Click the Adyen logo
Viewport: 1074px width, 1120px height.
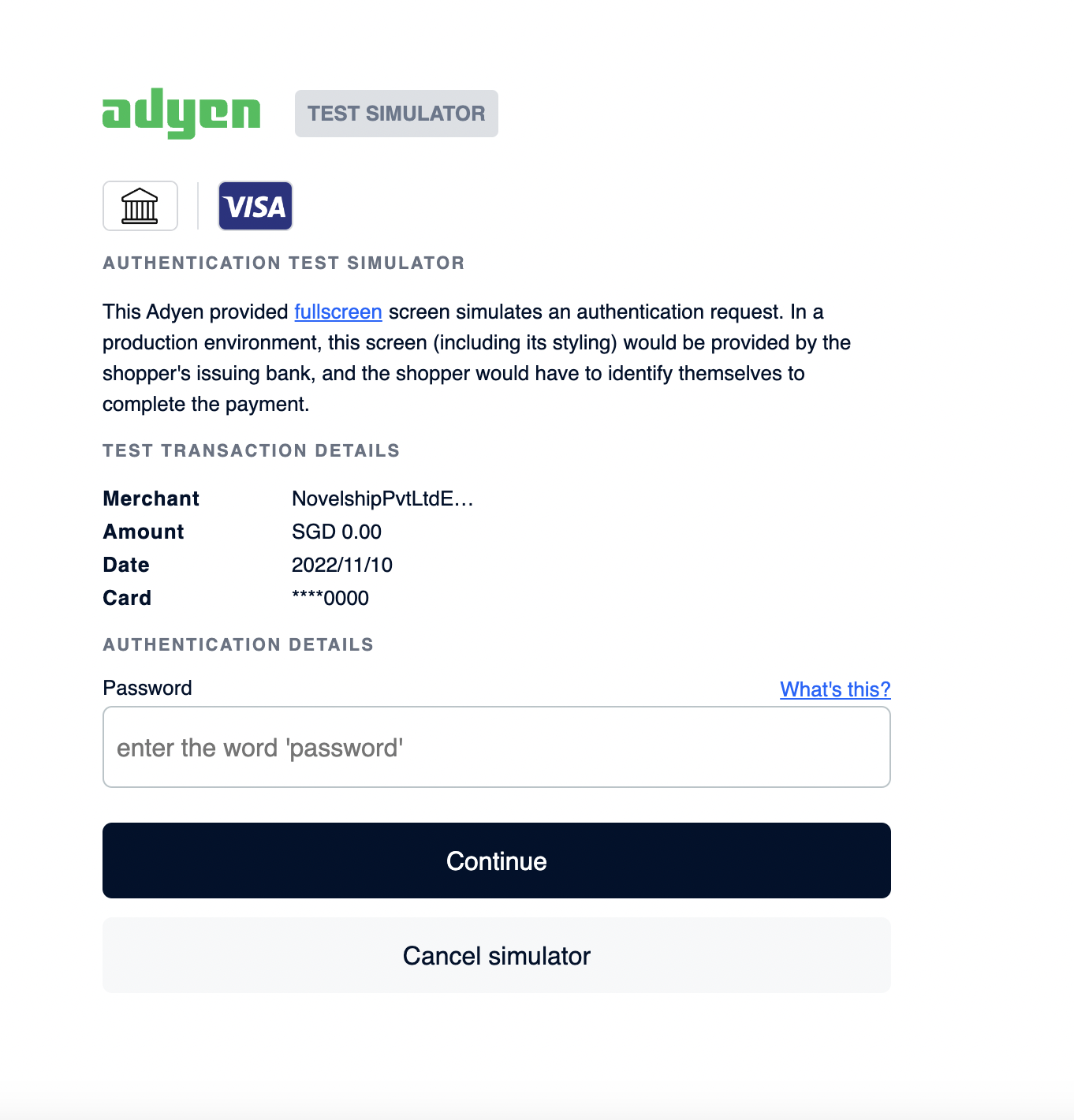[x=181, y=113]
